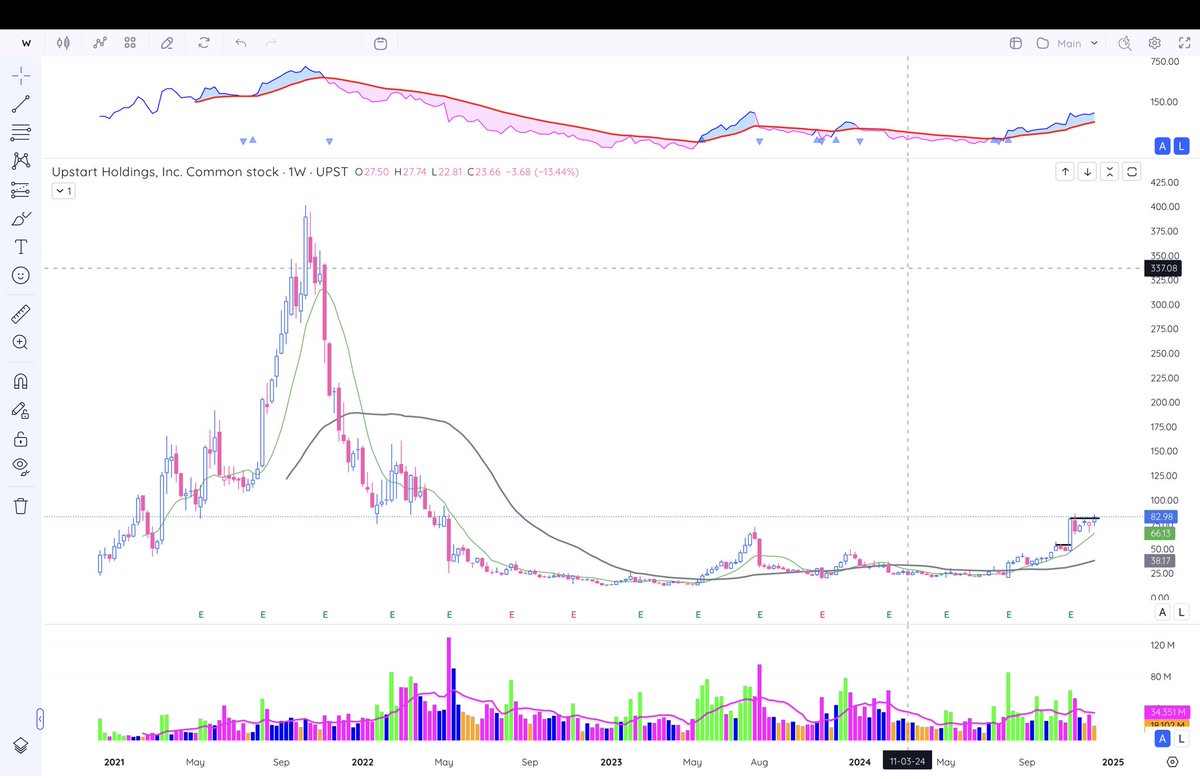The image size is (1200, 779).
Task: Collapse the price pane
Action: click(x=1109, y=172)
